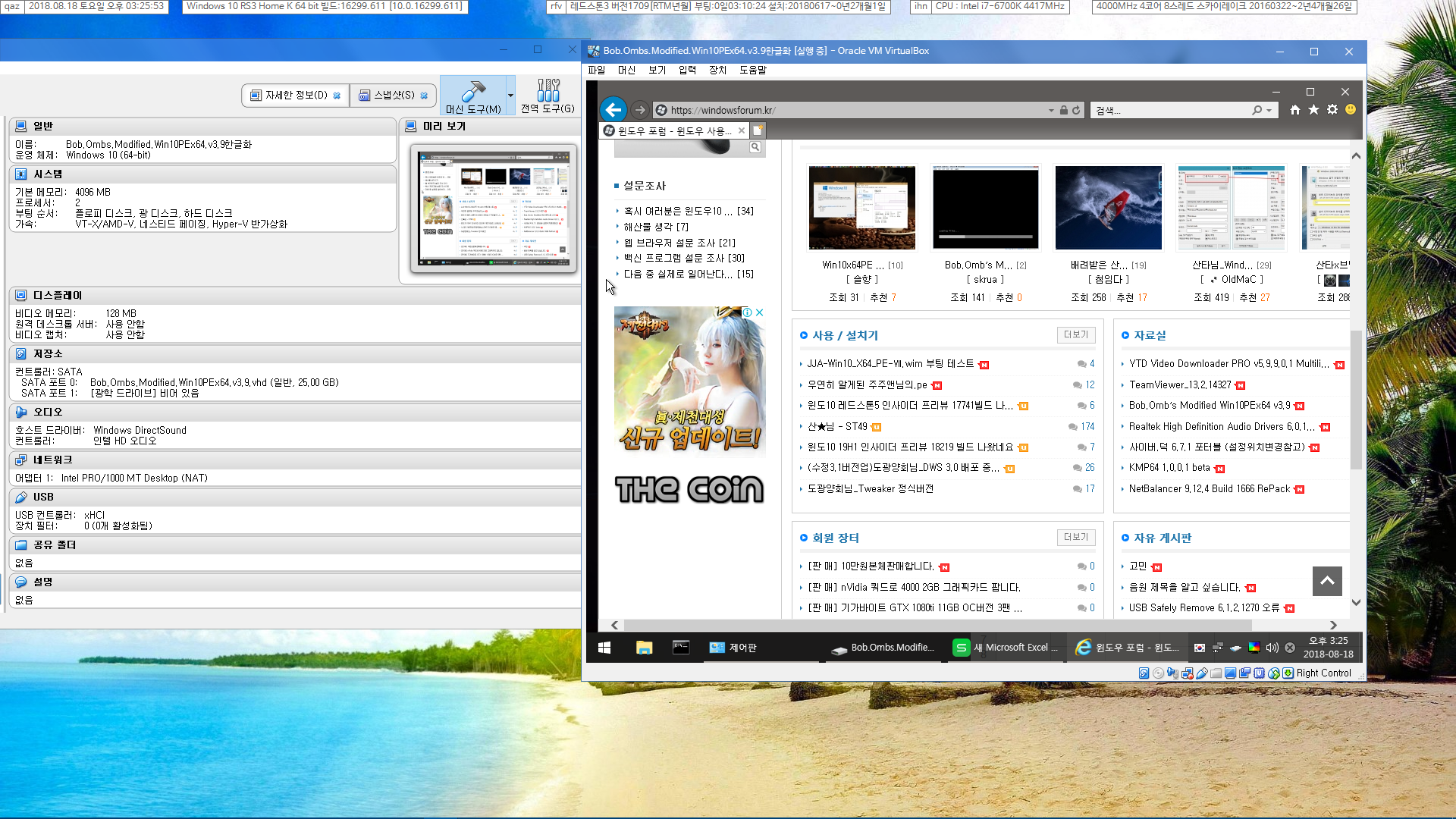Click the USB devices icon in VirtualBox status bar
This screenshot has height=819, width=1456.
(1202, 673)
